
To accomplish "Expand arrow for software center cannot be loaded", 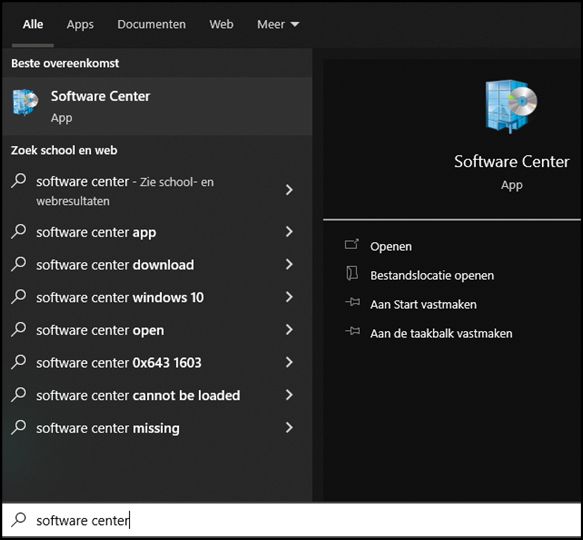I will point(289,395).
